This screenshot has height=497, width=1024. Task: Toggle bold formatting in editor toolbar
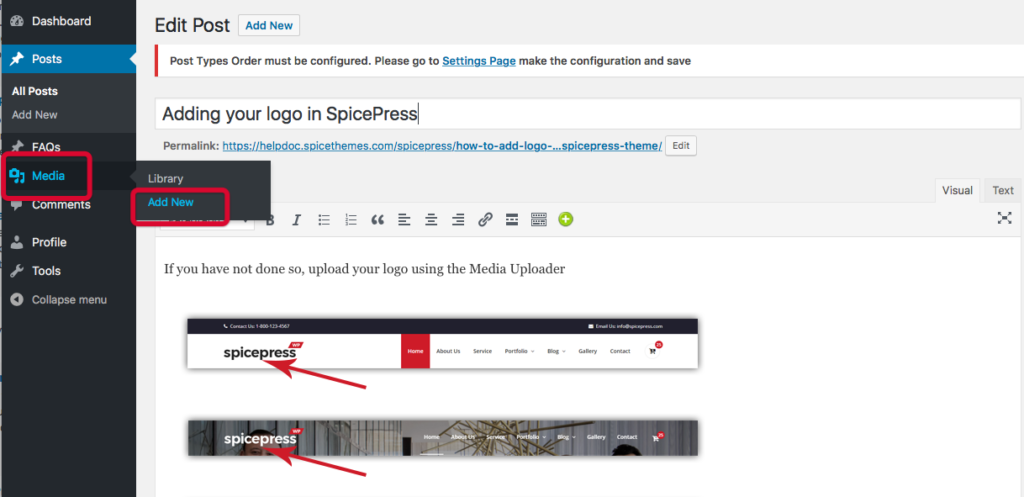click(x=270, y=220)
